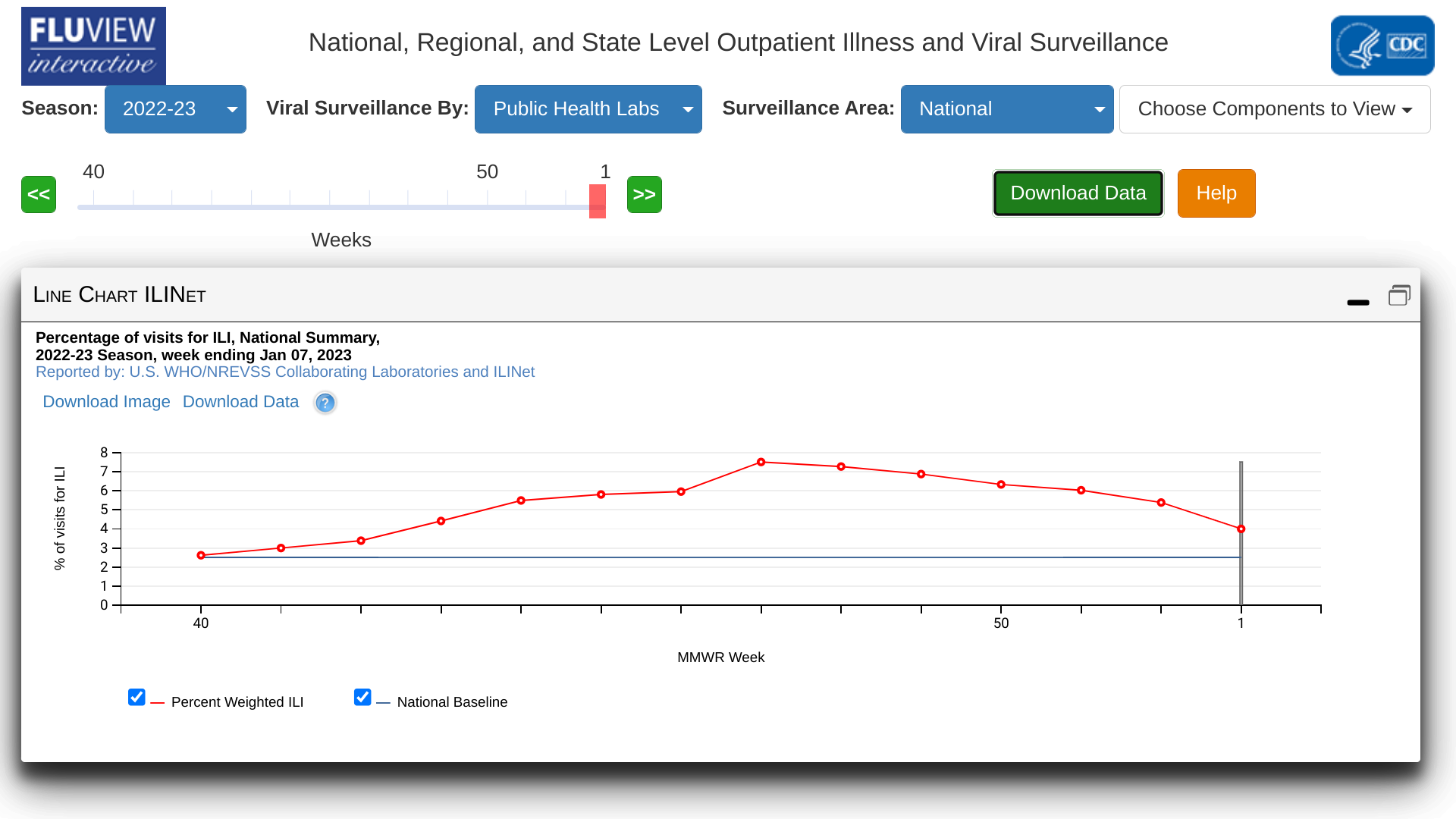The width and height of the screenshot is (1456, 819).
Task: Click the CDC logo icon
Action: tap(1382, 45)
